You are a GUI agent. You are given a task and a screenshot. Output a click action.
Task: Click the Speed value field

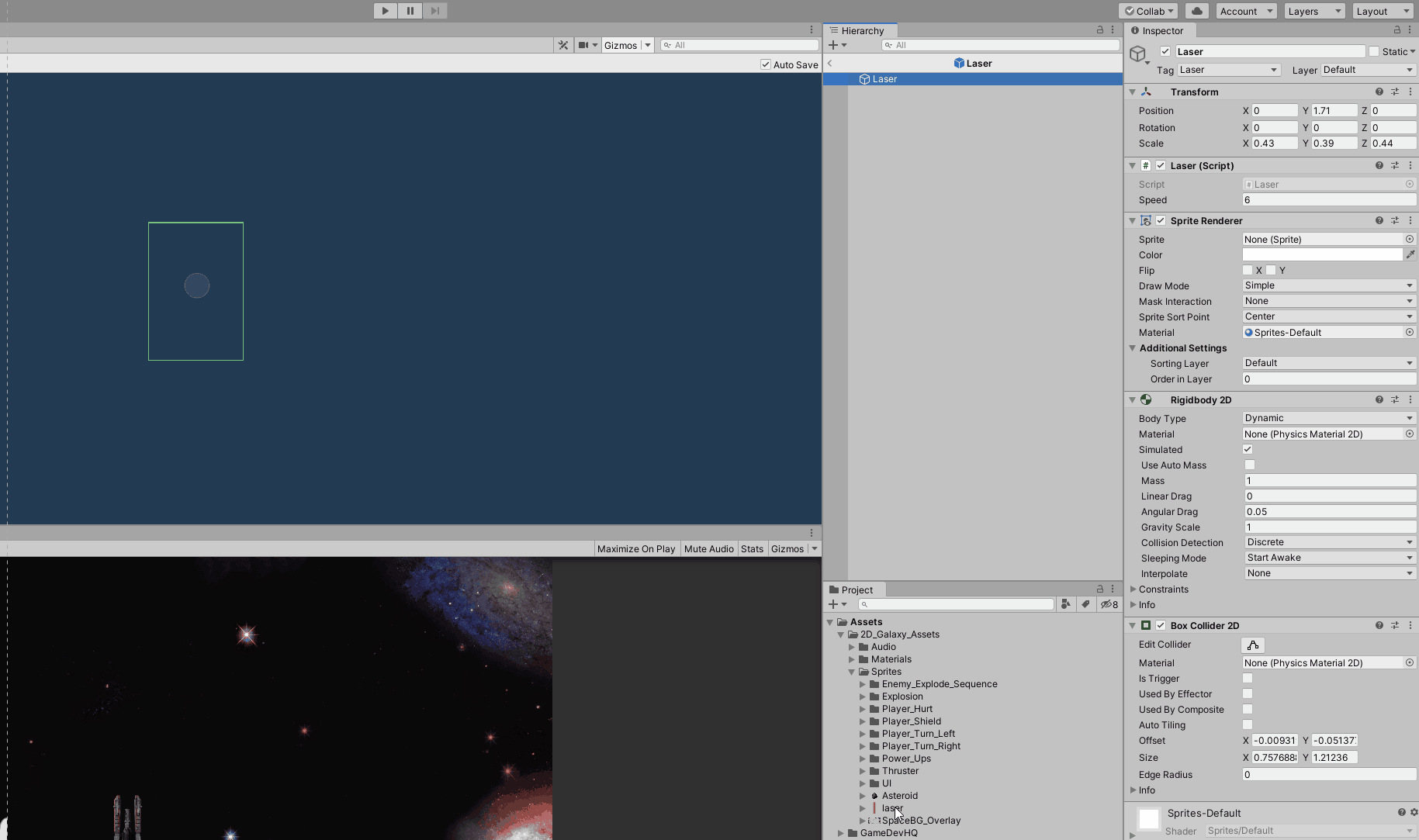(x=1329, y=200)
